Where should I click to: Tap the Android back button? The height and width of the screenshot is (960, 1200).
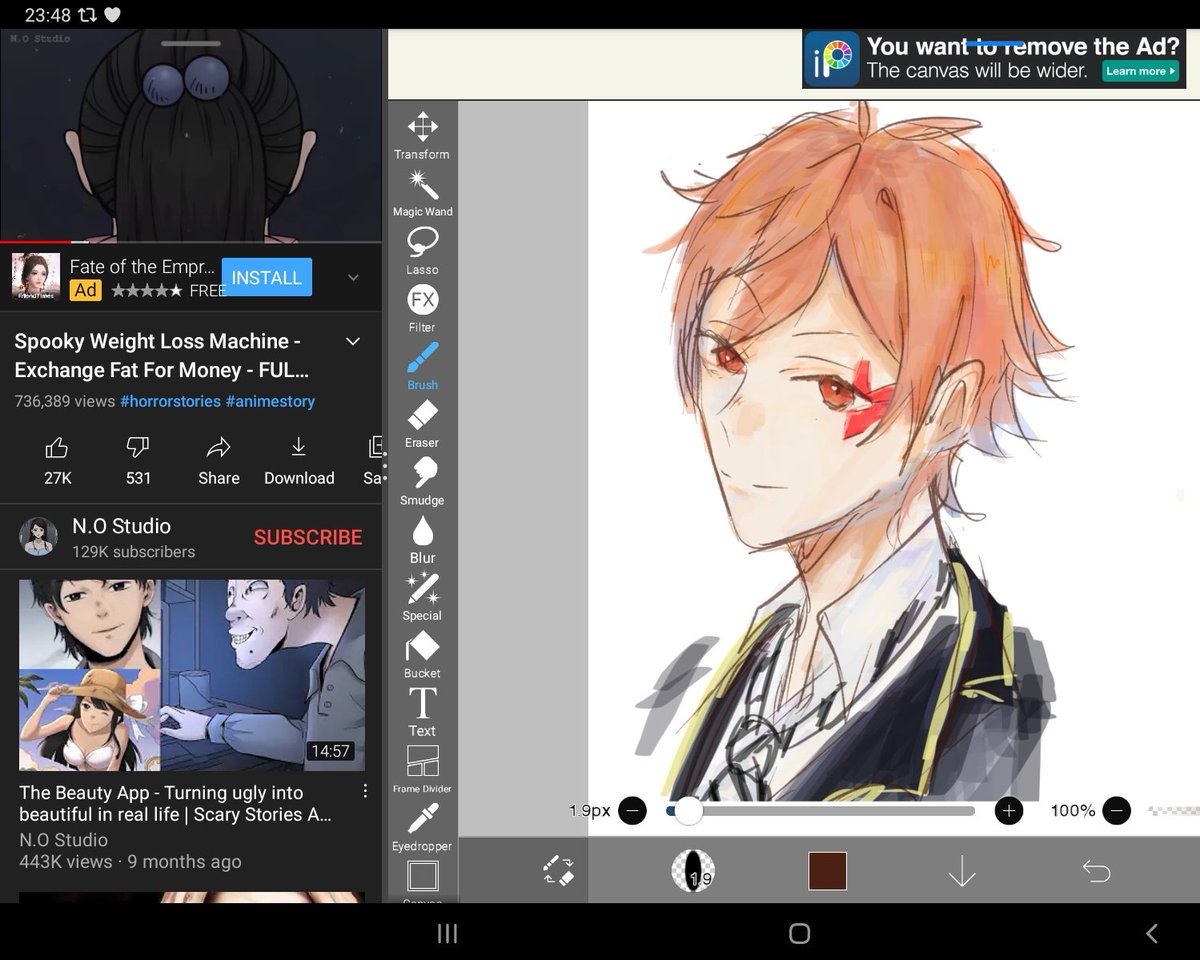tap(1151, 933)
